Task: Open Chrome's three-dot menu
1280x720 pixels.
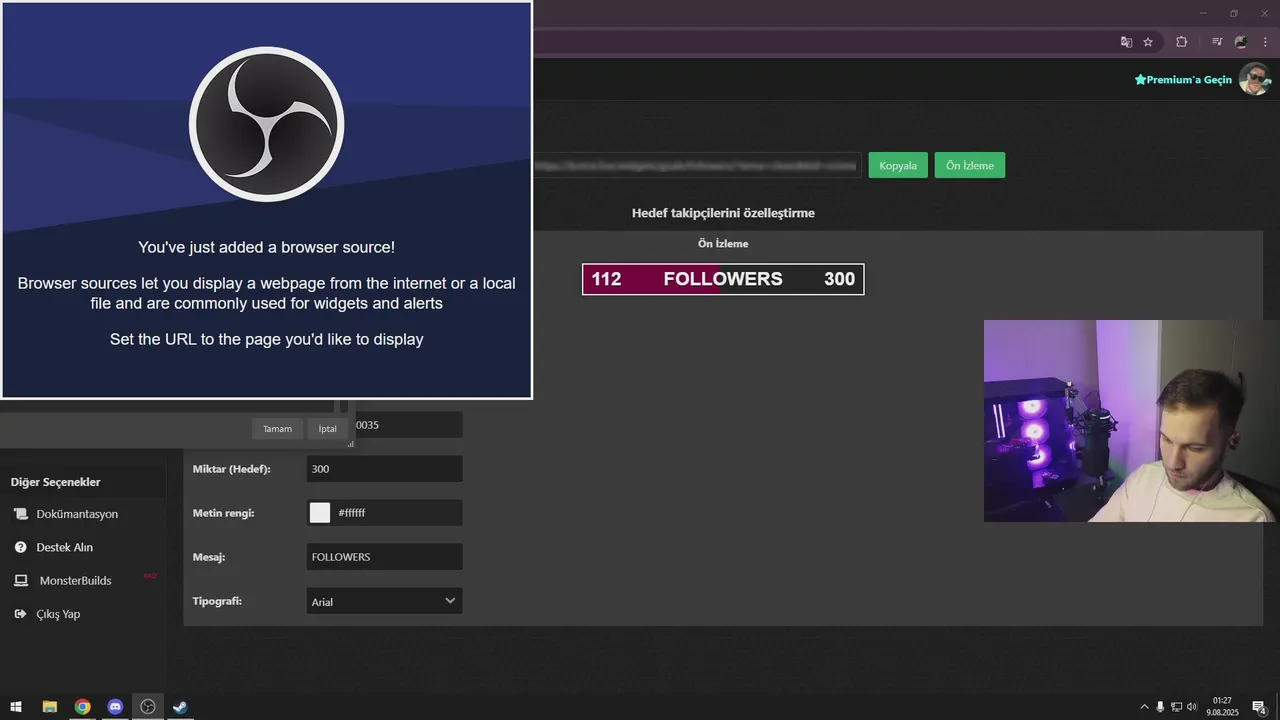Action: (1265, 42)
